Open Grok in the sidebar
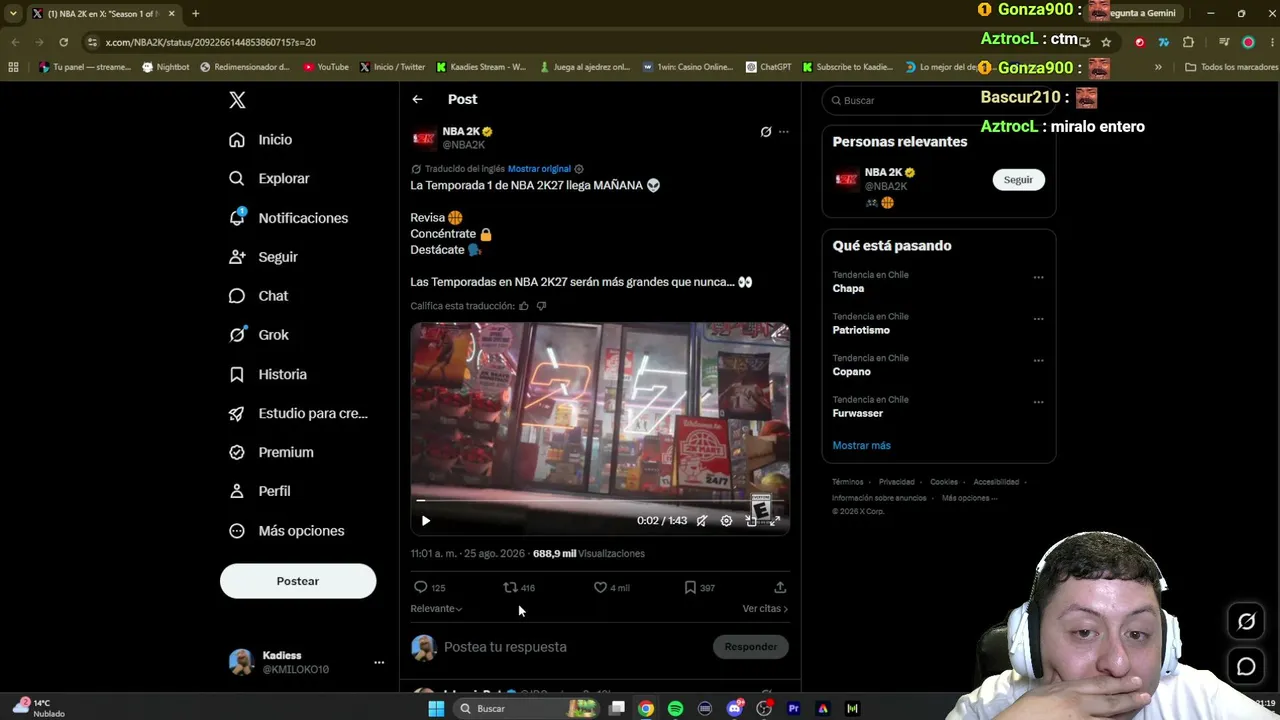The height and width of the screenshot is (720, 1280). pos(258,335)
